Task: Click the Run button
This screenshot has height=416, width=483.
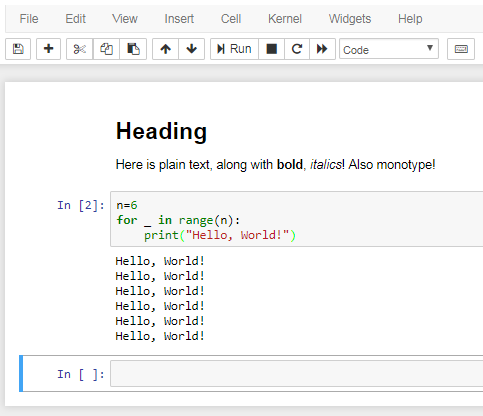Action: pyautogui.click(x=234, y=49)
